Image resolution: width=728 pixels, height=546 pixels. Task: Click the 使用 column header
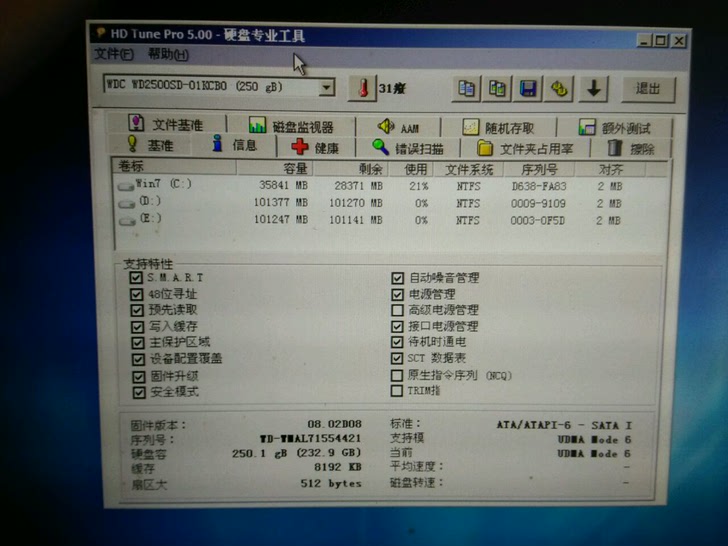[x=411, y=169]
